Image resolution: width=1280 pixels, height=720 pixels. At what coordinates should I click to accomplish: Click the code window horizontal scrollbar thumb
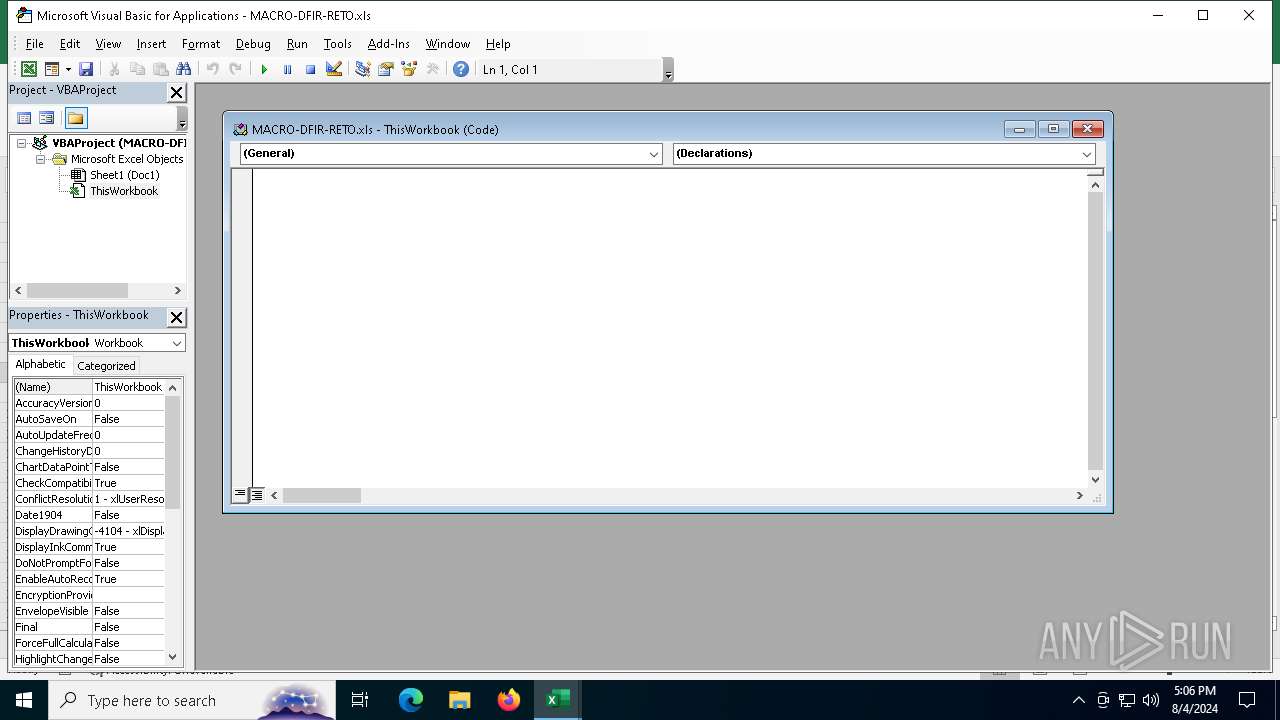321,495
